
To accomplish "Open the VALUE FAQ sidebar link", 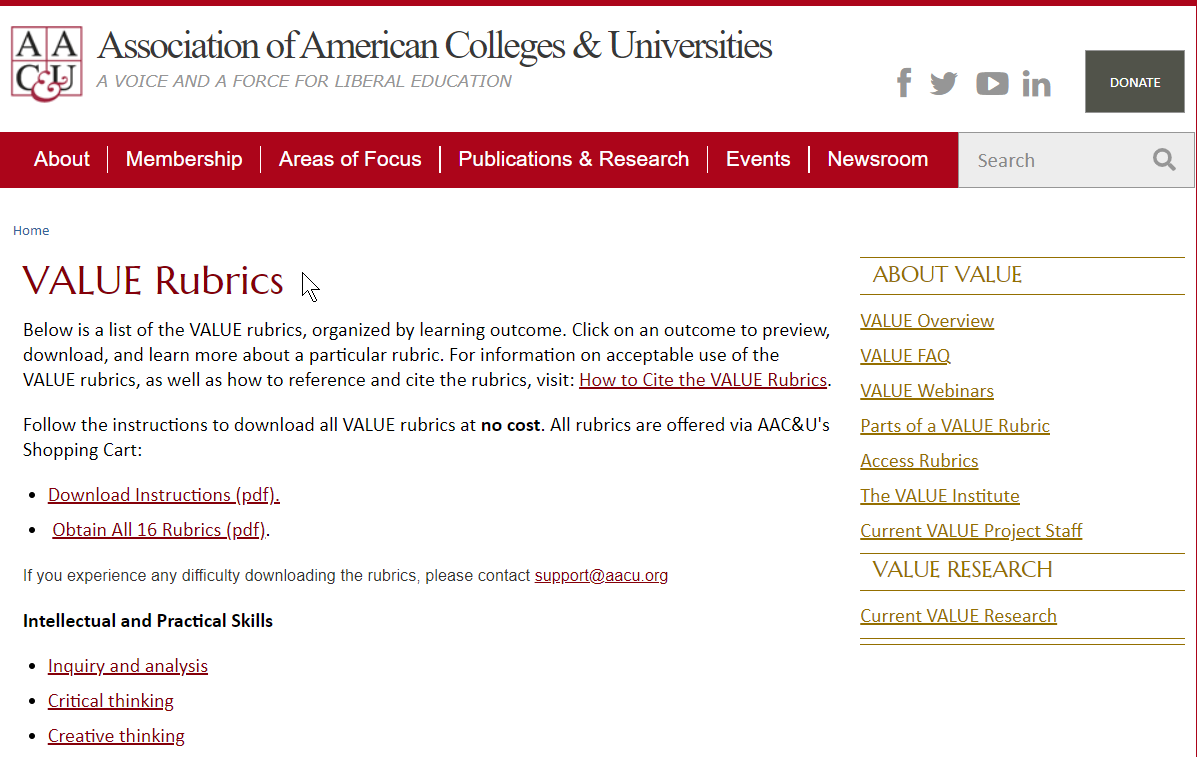I will pyautogui.click(x=905, y=356).
